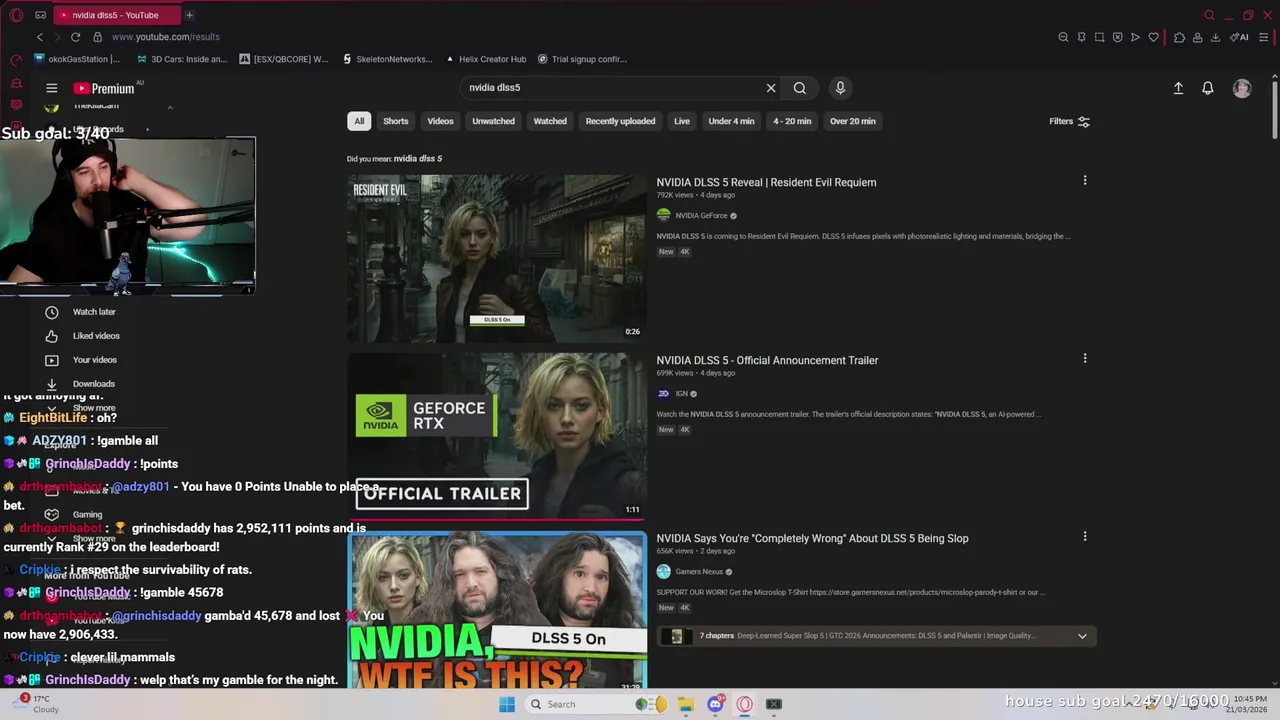Select the Shorts filter chip
This screenshot has height=720, width=1280.
[396, 121]
